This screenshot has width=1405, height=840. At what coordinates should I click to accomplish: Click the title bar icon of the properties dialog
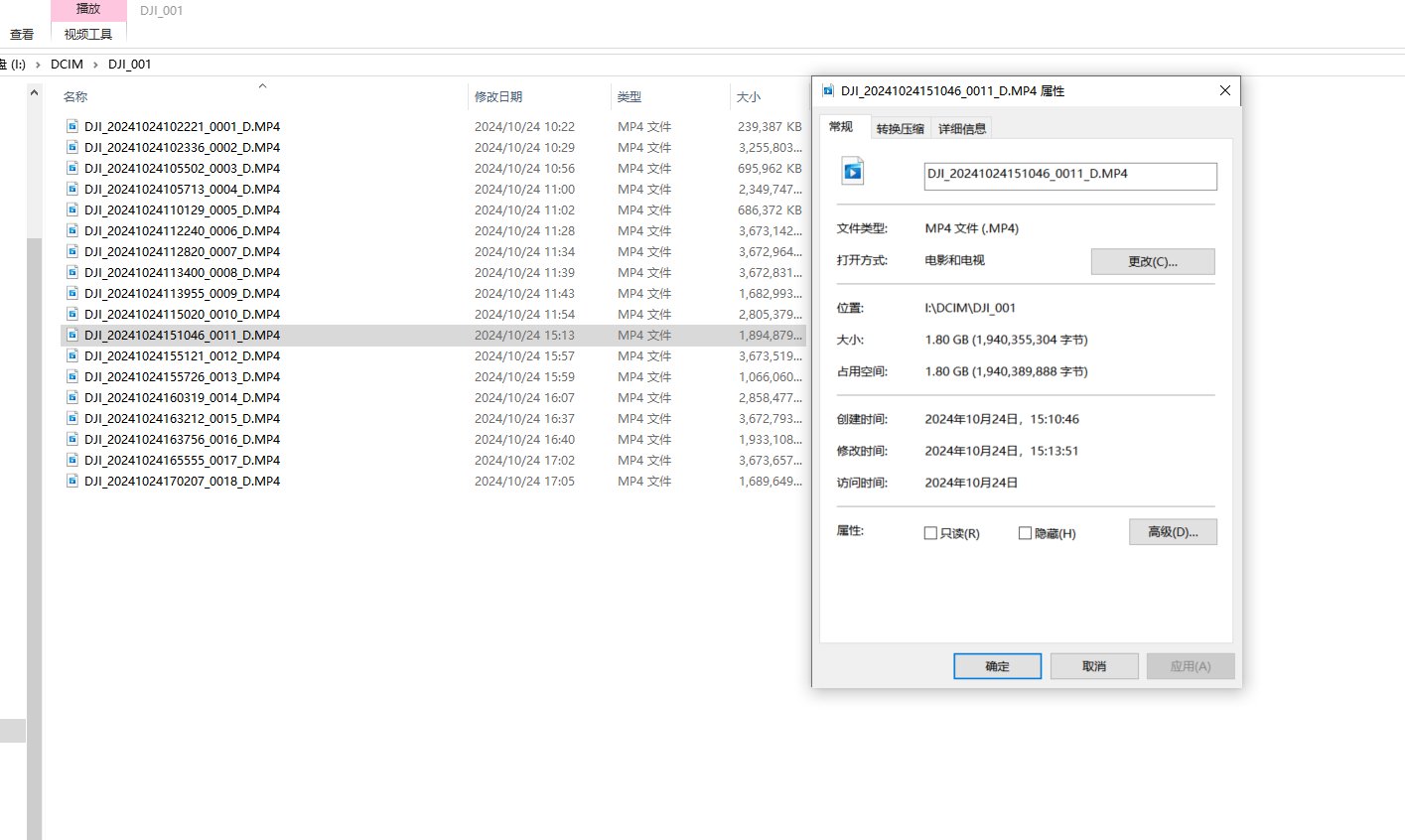pyautogui.click(x=828, y=90)
